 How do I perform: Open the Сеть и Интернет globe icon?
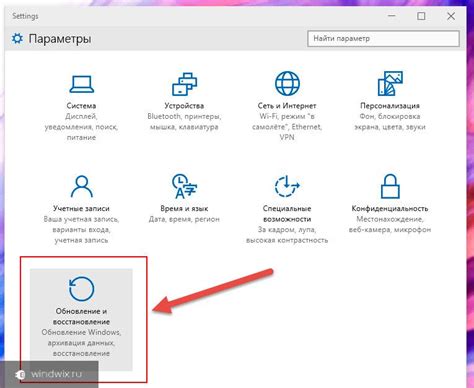287,83
